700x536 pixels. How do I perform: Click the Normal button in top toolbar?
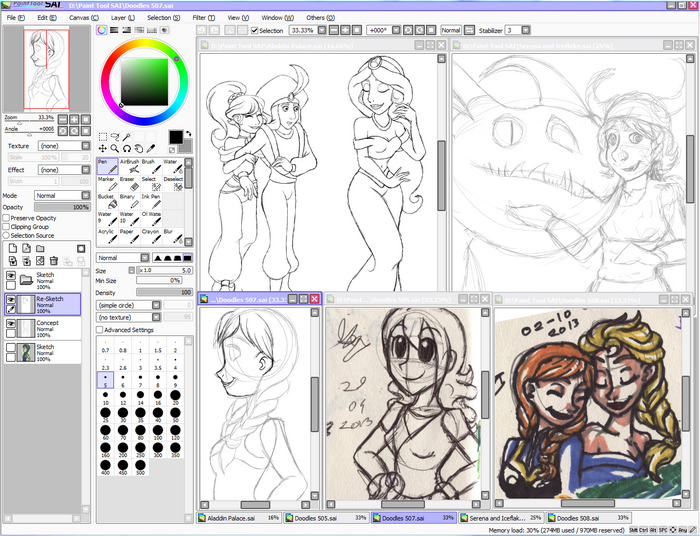(450, 30)
